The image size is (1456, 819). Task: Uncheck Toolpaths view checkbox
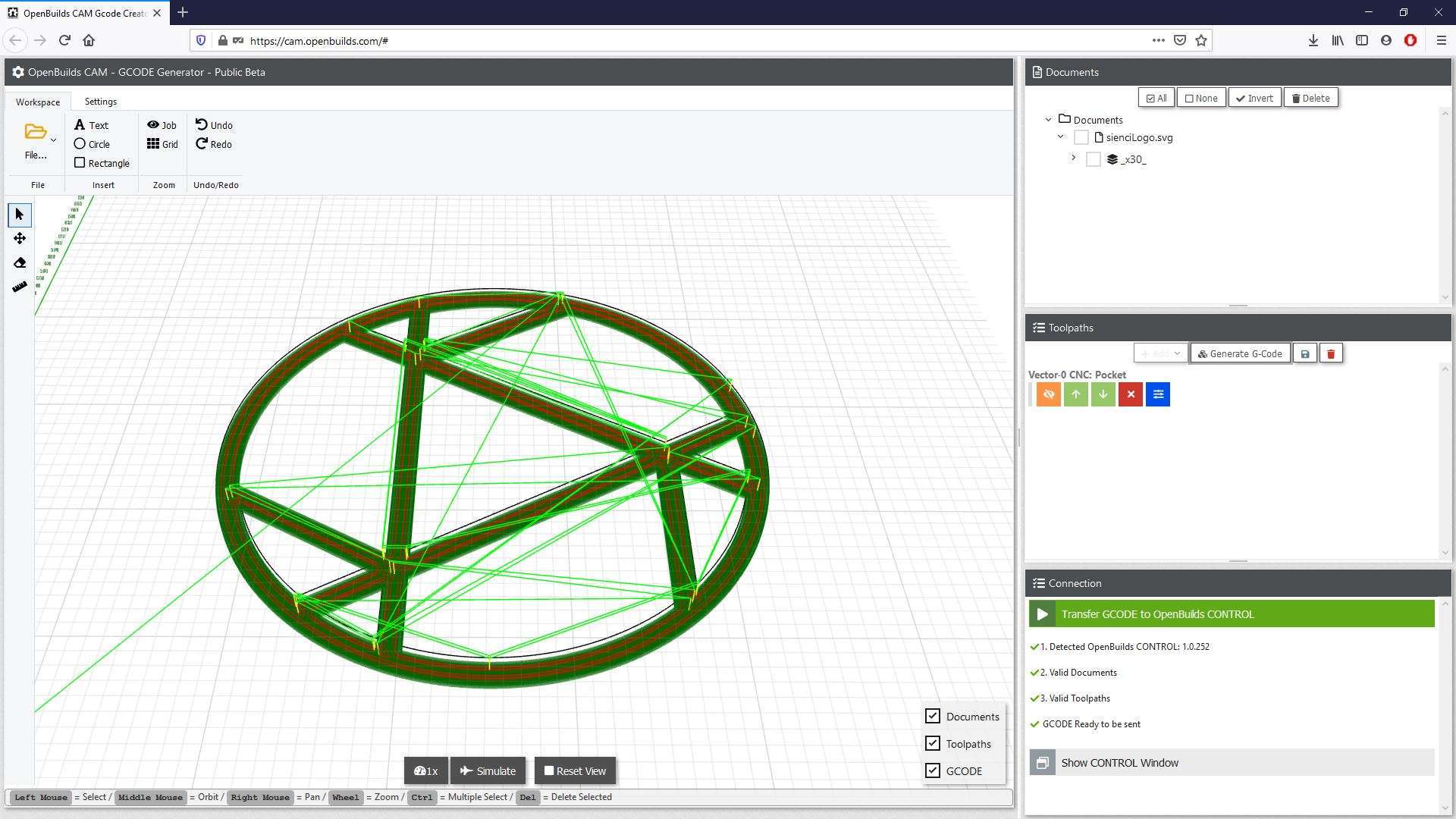coord(933,743)
